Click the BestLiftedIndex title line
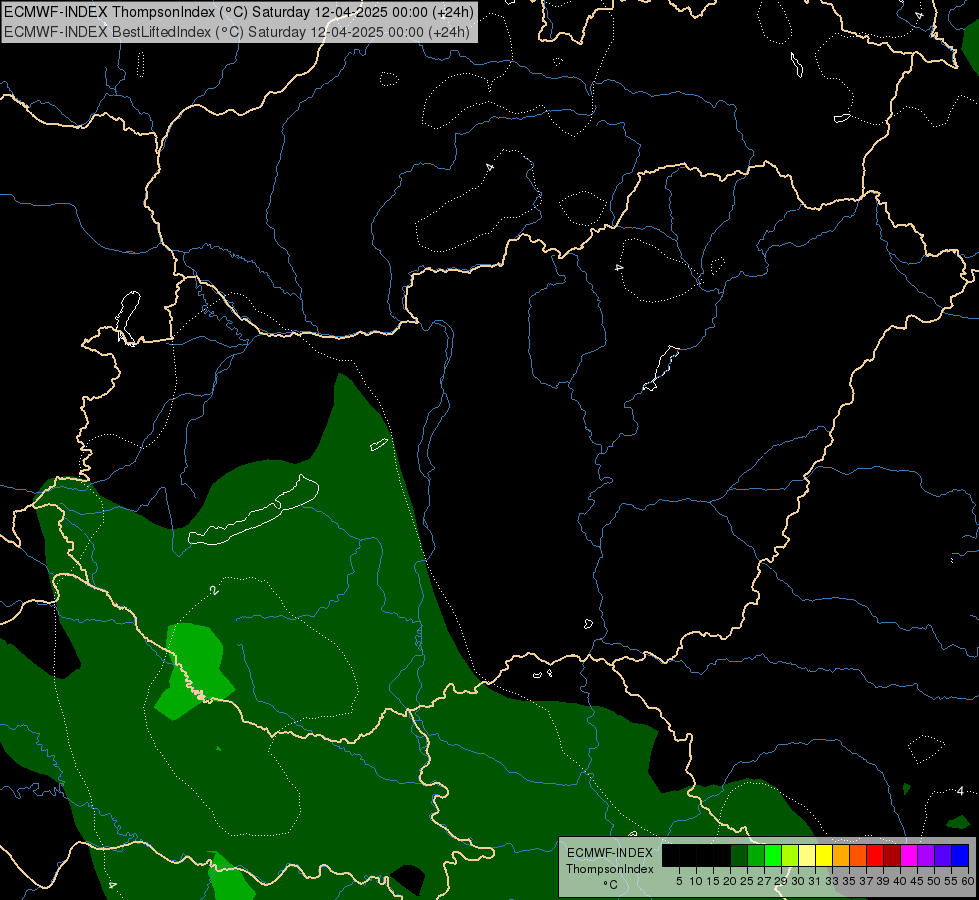979x900 pixels. [x=237, y=32]
